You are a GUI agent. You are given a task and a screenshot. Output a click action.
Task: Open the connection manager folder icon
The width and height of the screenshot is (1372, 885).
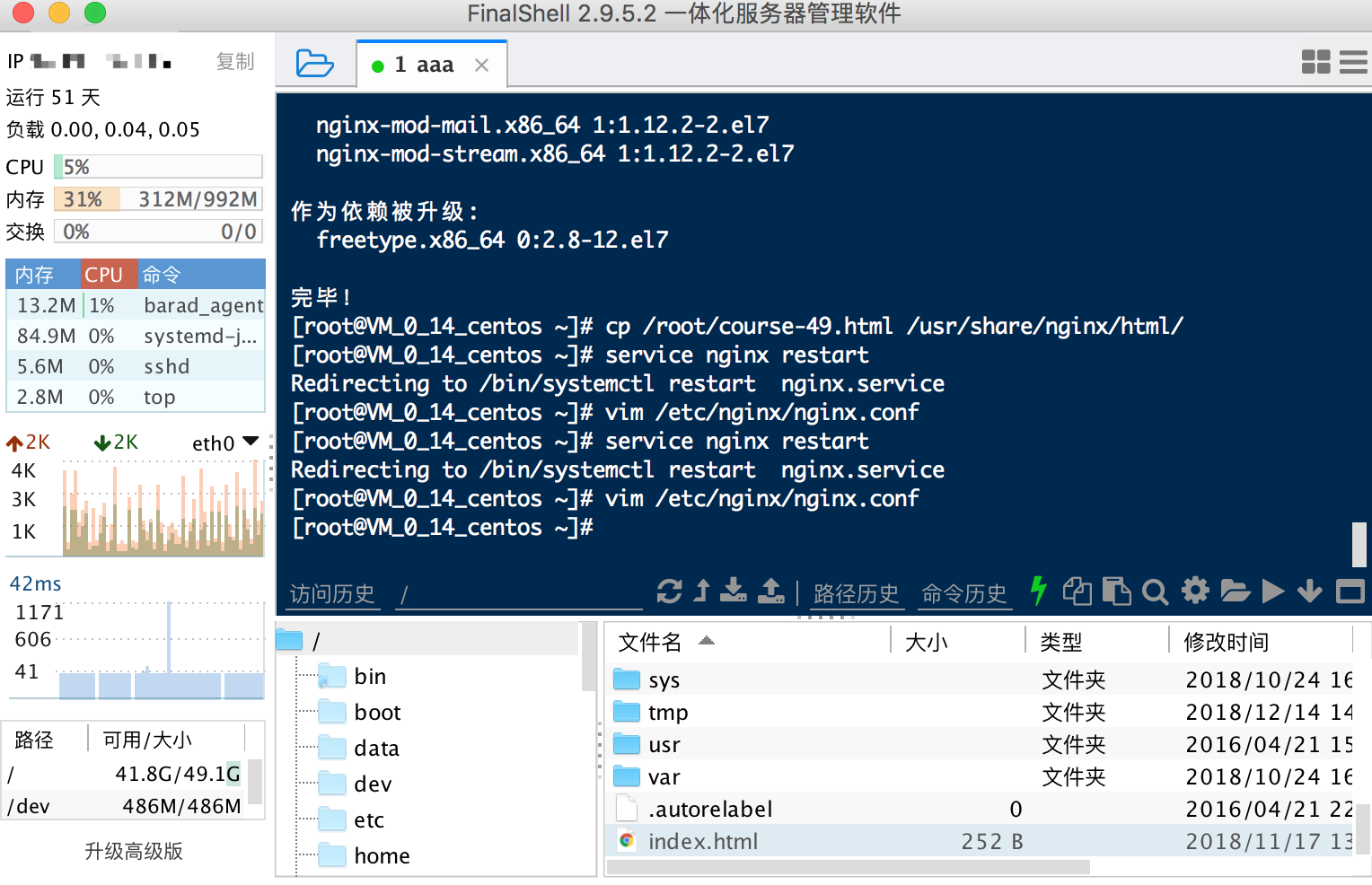pyautogui.click(x=314, y=63)
